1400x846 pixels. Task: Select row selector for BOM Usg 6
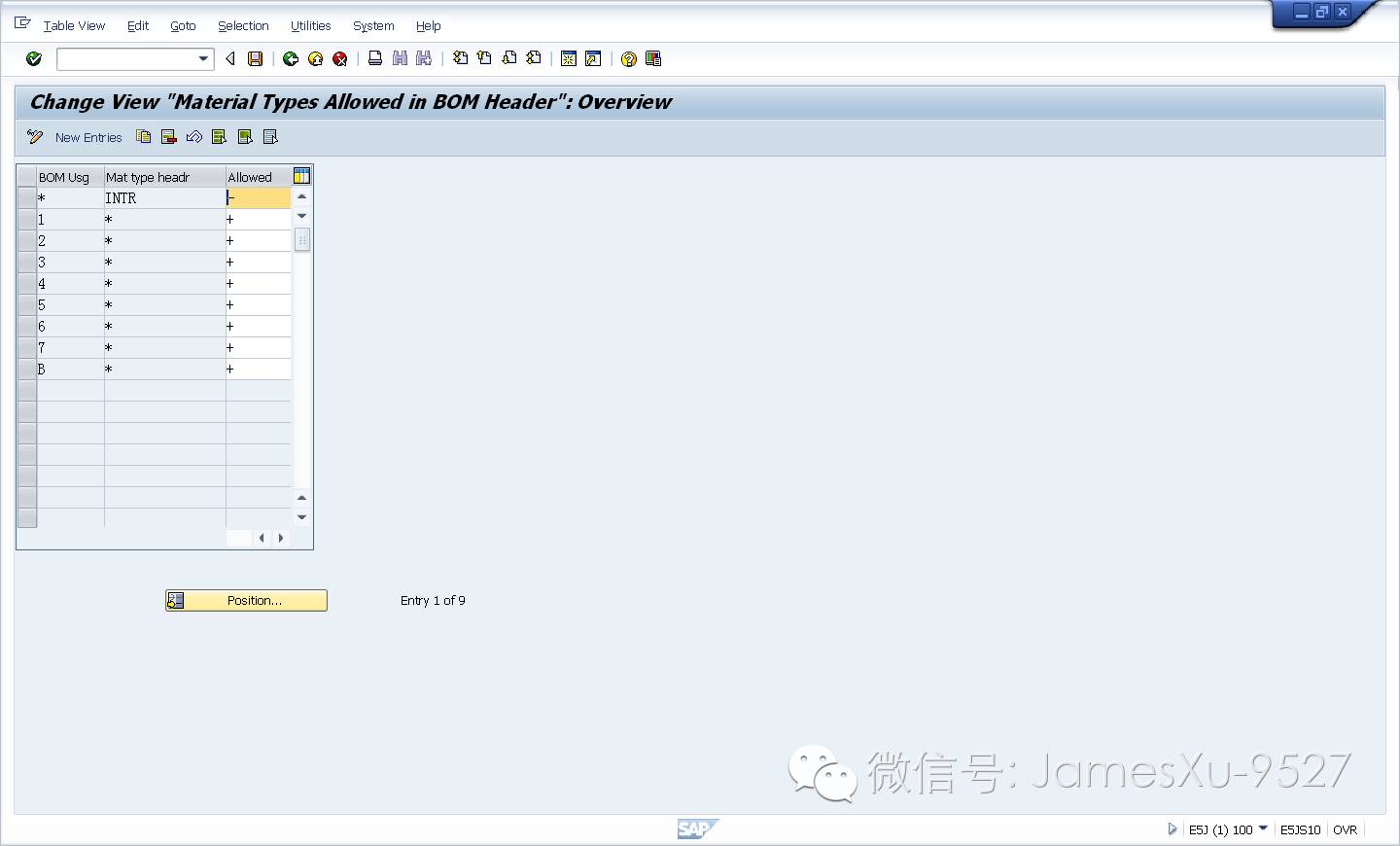click(27, 327)
